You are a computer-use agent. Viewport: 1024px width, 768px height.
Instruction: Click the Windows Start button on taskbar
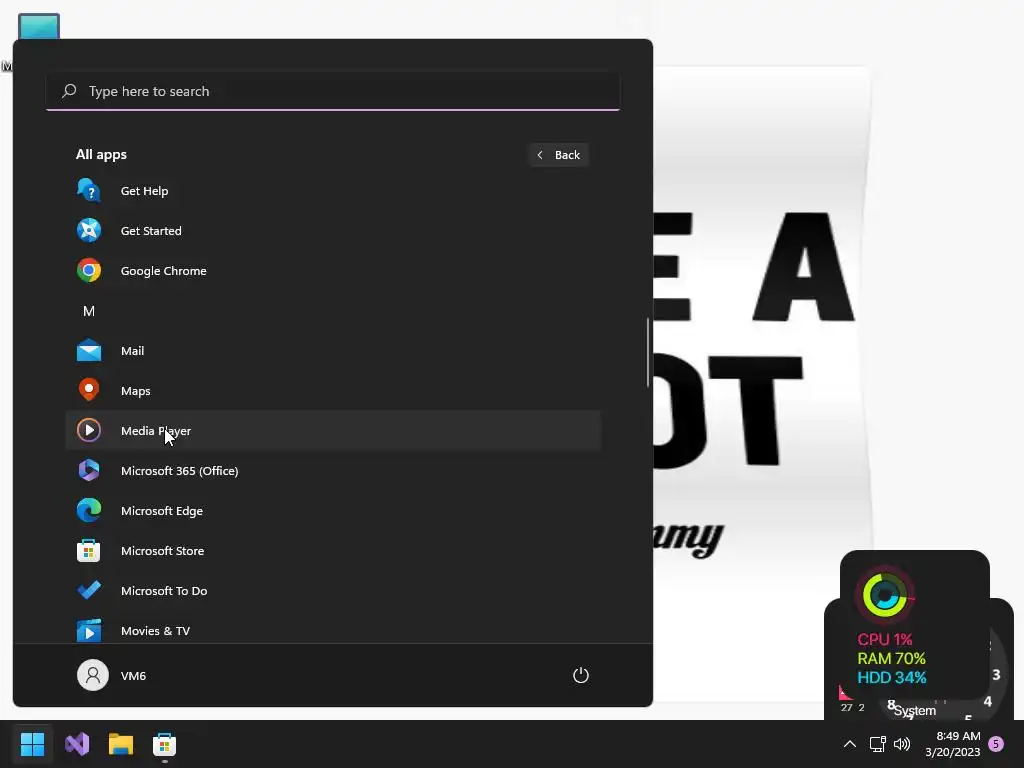click(x=32, y=744)
